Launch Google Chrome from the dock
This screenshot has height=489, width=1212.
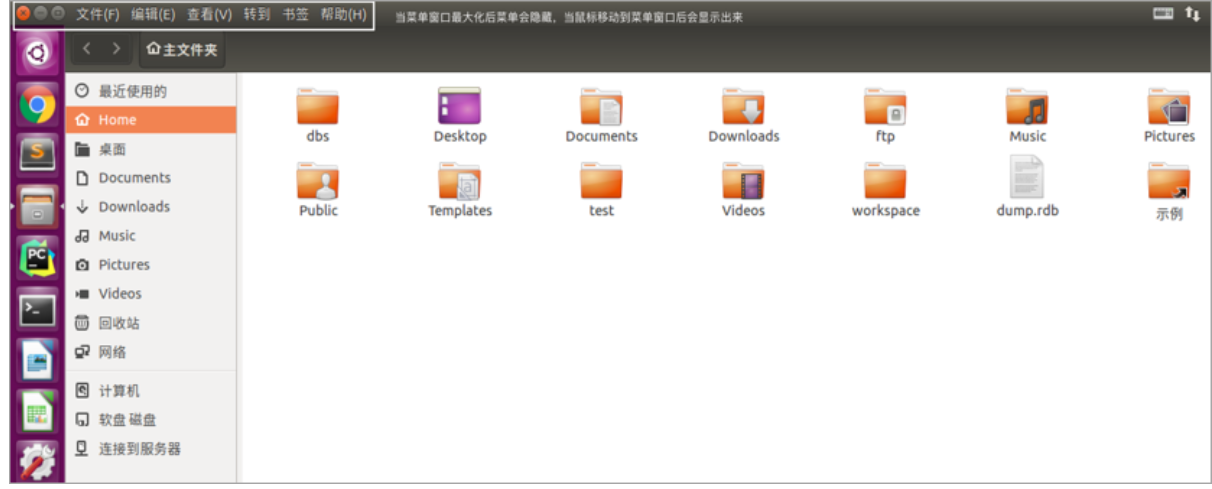(38, 104)
